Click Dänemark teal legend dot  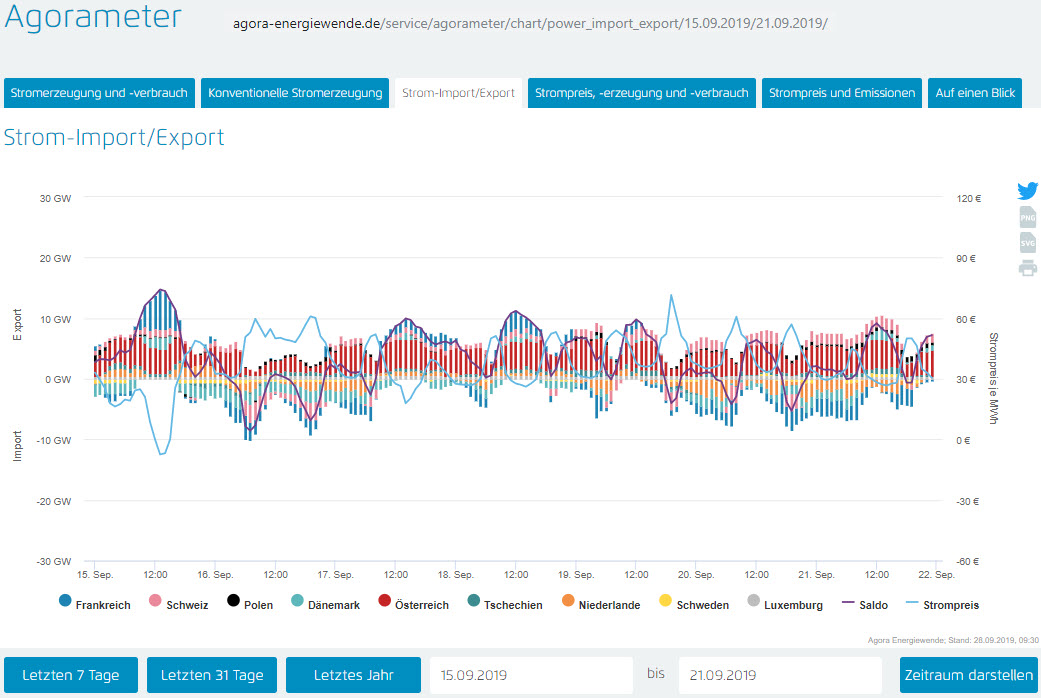(x=297, y=601)
